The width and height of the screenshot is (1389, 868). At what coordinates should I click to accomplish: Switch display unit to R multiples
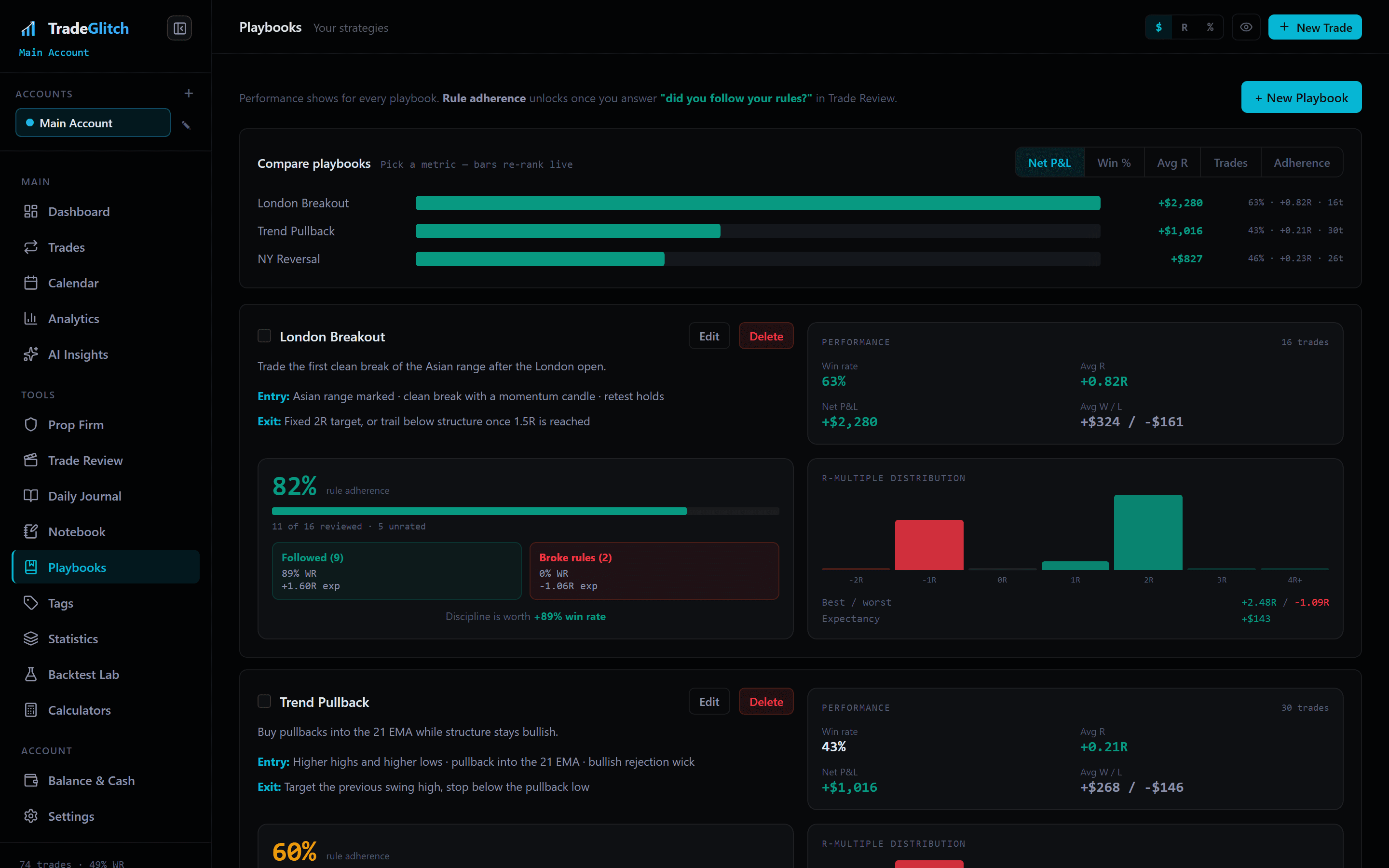(x=1185, y=27)
